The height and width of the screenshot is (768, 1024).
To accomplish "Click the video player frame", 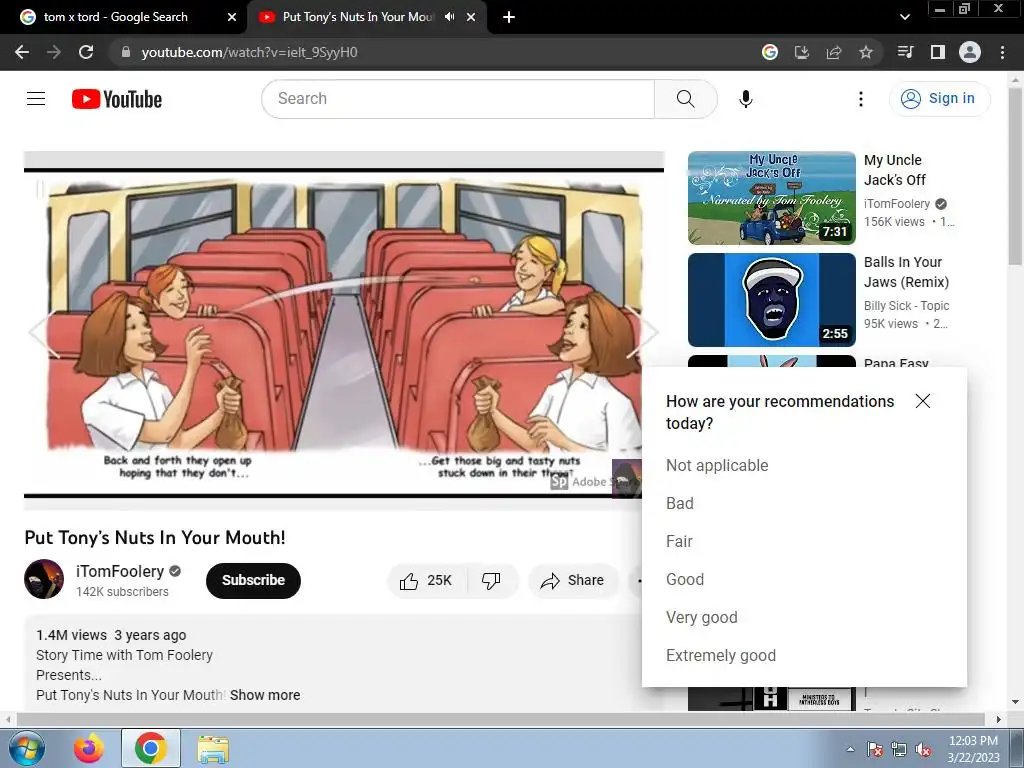I will tap(344, 333).
